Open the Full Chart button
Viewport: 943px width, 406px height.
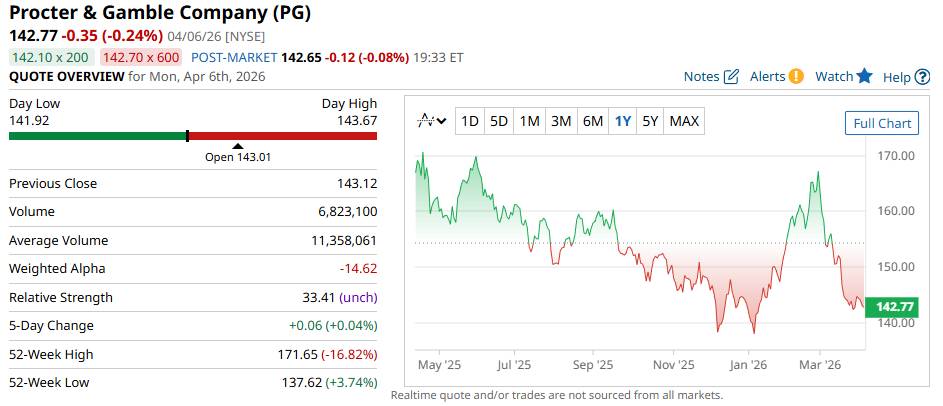tap(881, 123)
